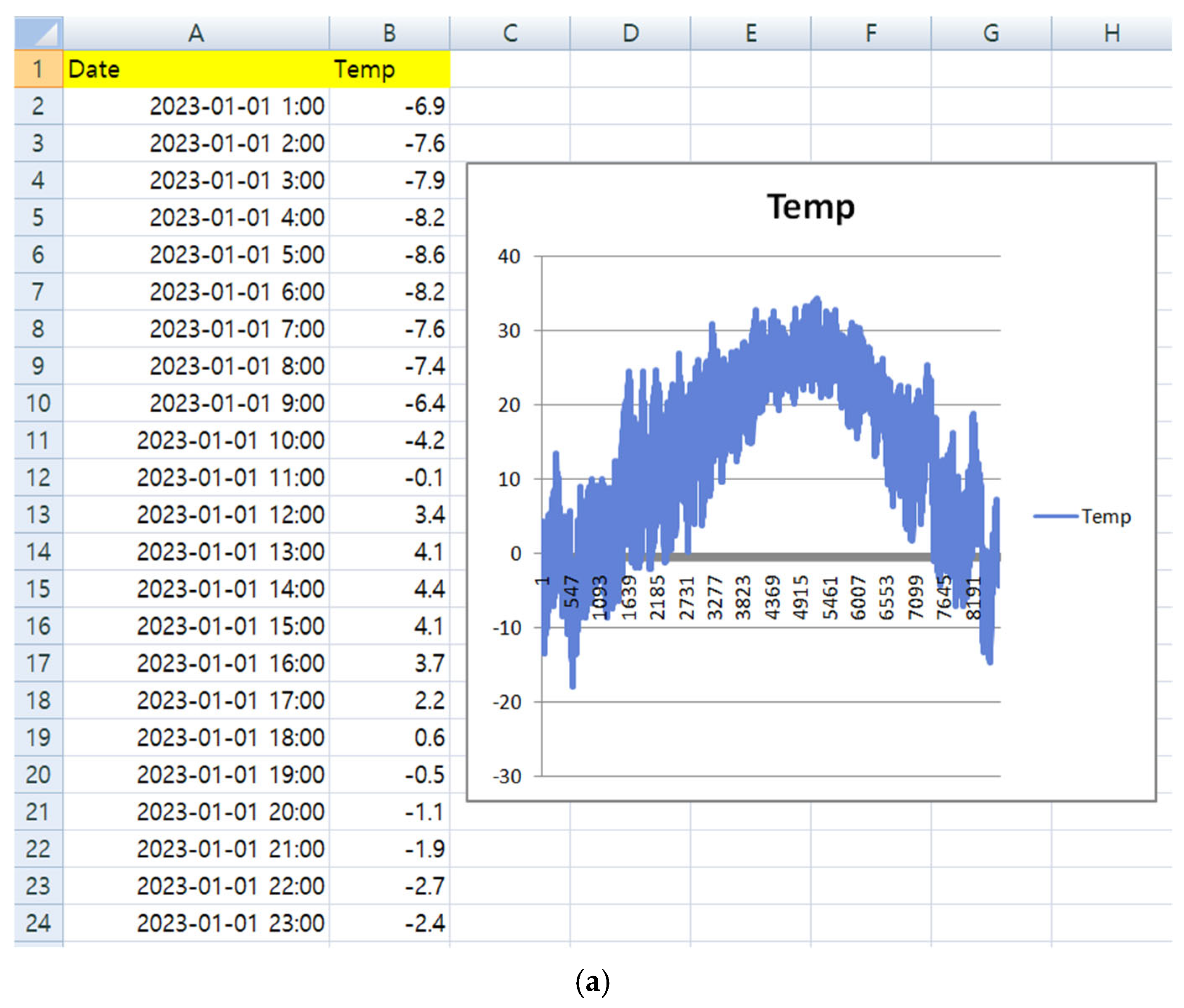
Task: Select column A header
Action: point(196,33)
